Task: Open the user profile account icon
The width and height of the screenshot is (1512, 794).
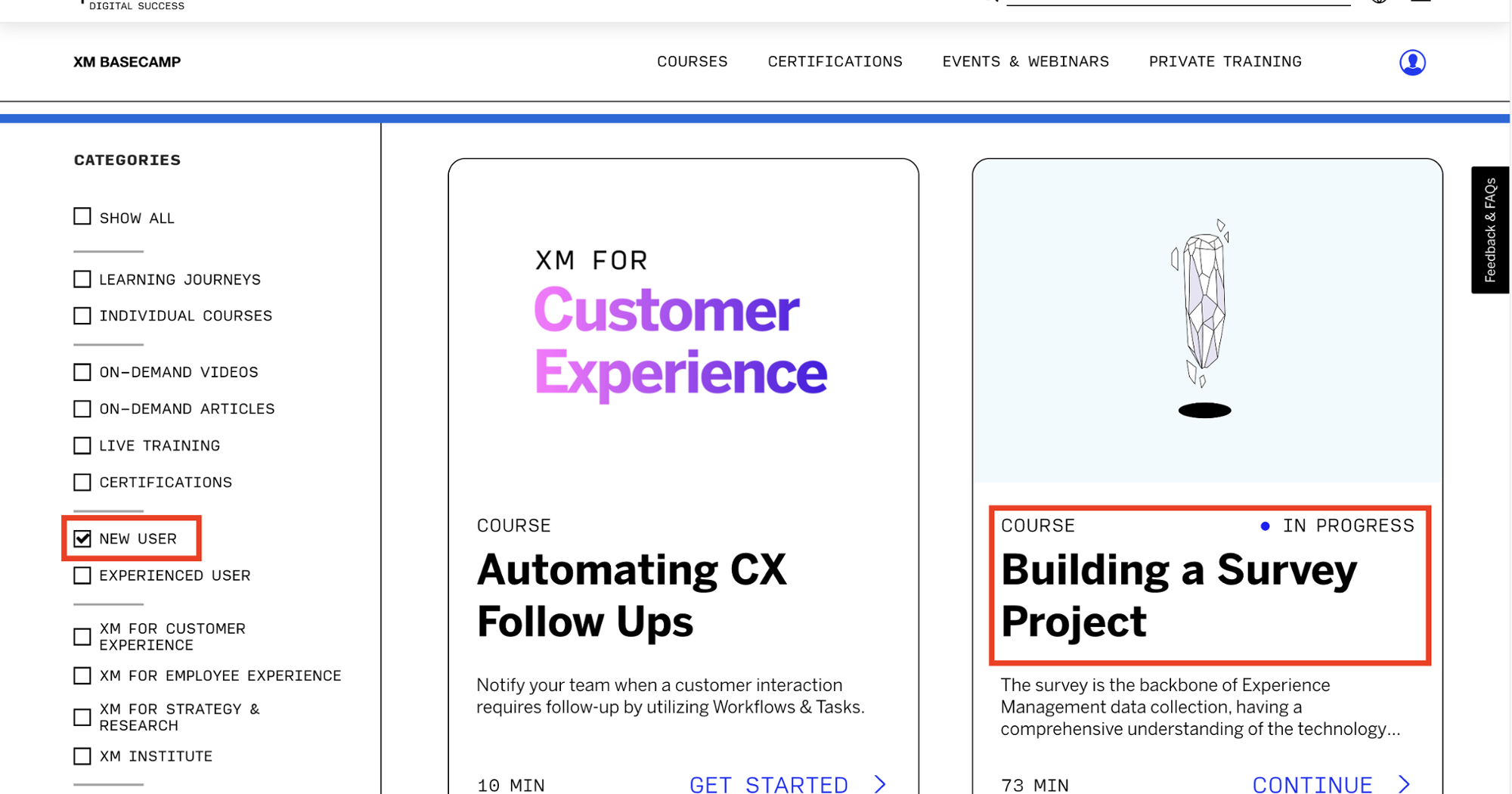Action: (x=1411, y=62)
